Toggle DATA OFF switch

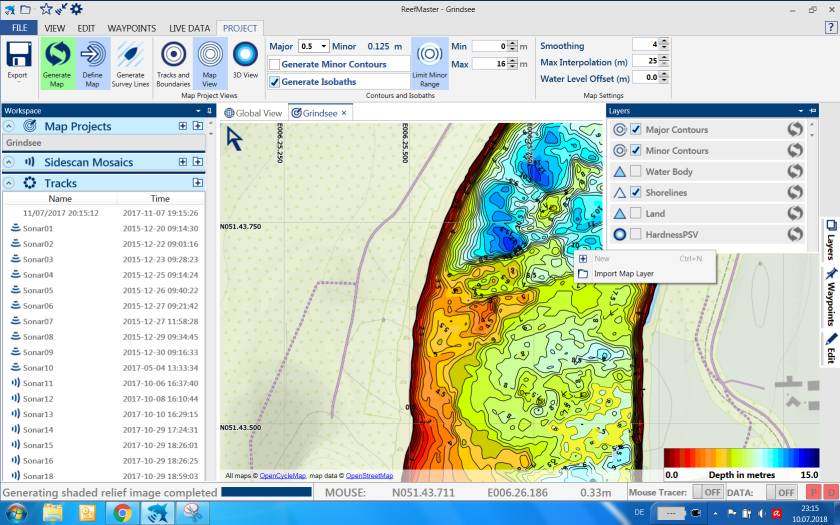tap(781, 492)
